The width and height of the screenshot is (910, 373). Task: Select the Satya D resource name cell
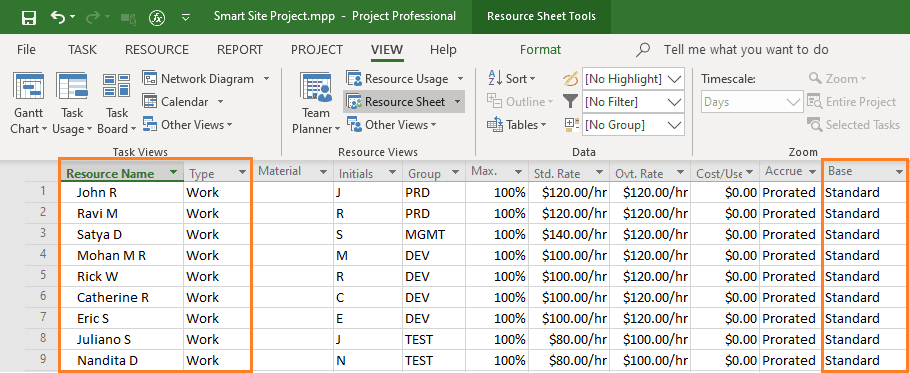click(x=122, y=234)
